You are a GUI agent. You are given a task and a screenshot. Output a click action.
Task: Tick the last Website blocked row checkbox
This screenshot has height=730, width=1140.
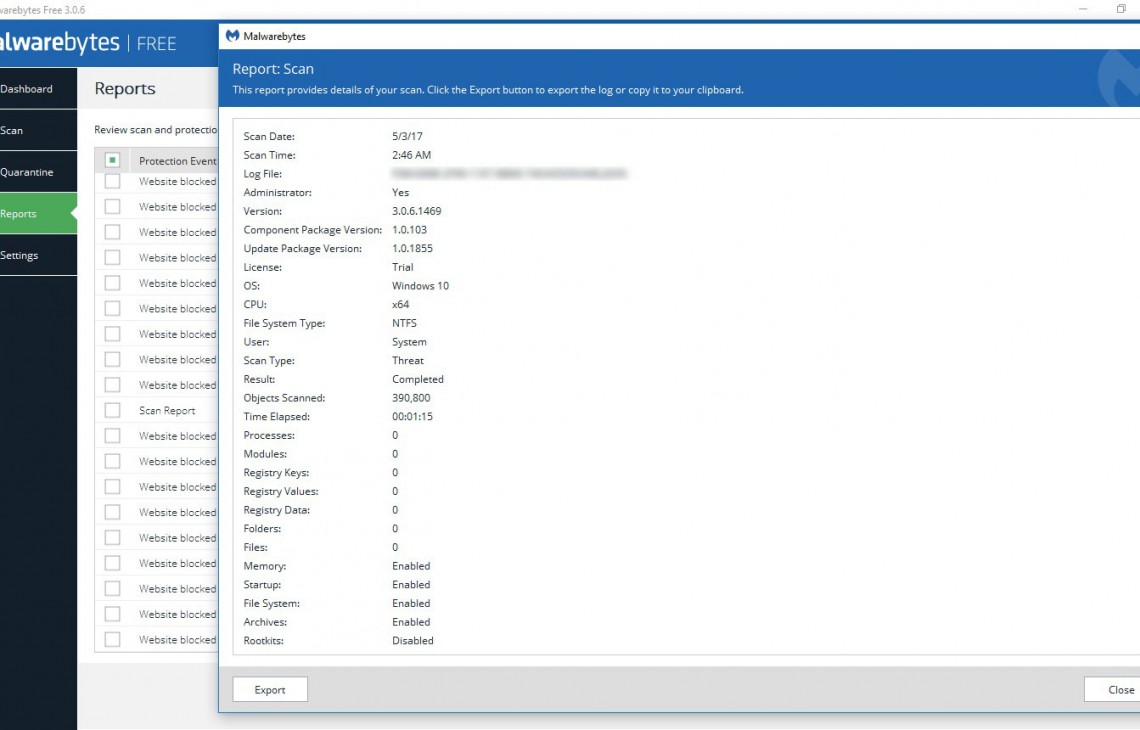(x=112, y=639)
